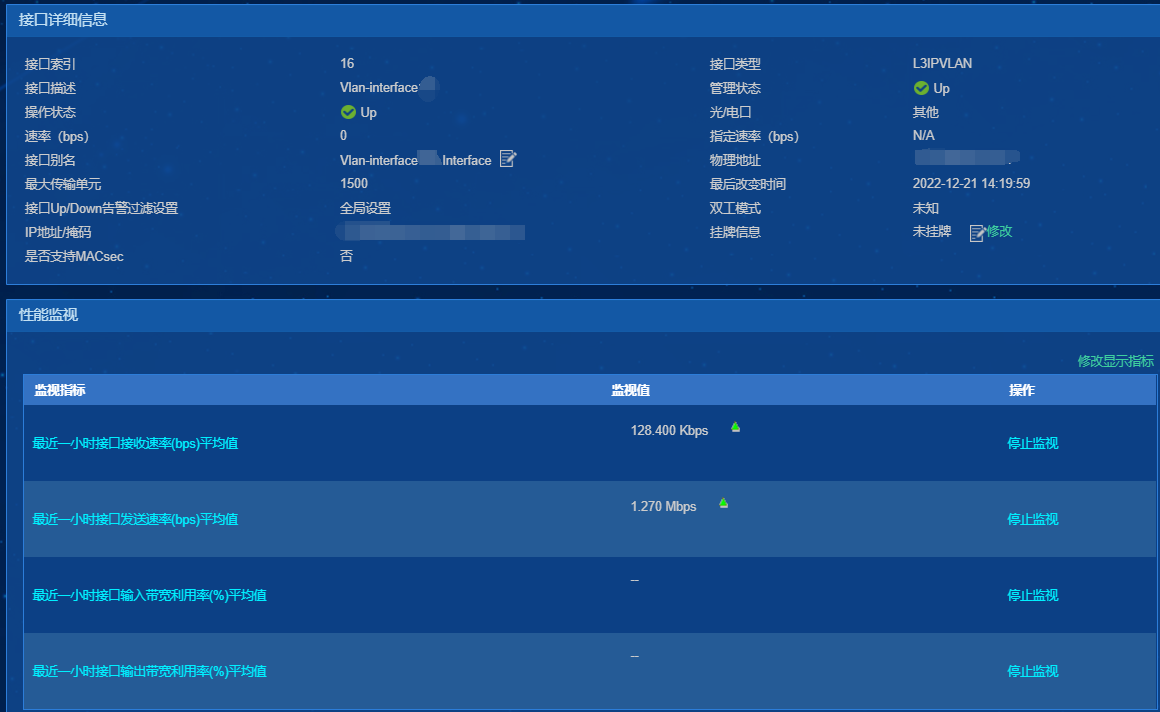Open the 最近一小时接口接收速率(bps)平均值 metric
Screen dimensions: 1160x712
pos(135,443)
